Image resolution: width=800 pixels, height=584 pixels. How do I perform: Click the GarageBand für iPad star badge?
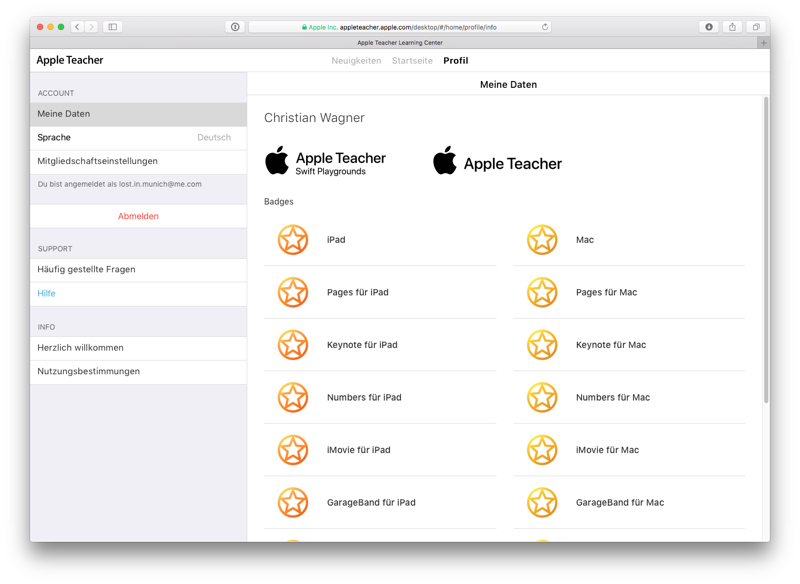pyautogui.click(x=293, y=502)
